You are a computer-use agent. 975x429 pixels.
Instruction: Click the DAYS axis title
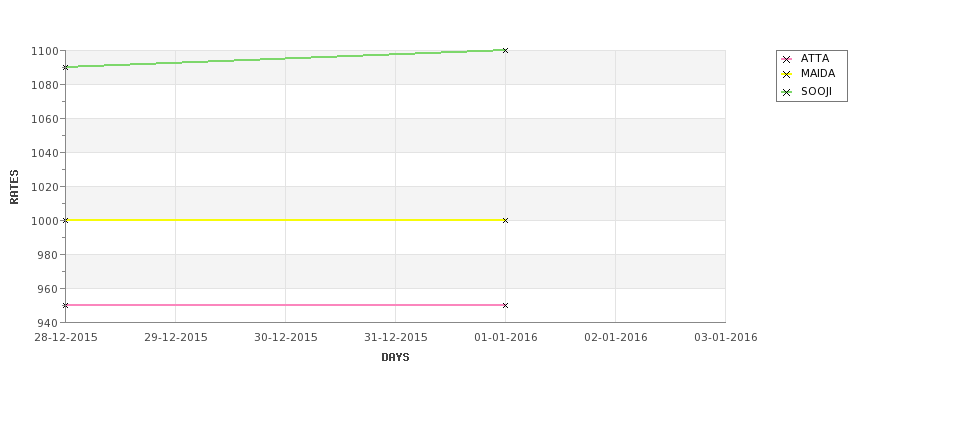pyautogui.click(x=395, y=357)
